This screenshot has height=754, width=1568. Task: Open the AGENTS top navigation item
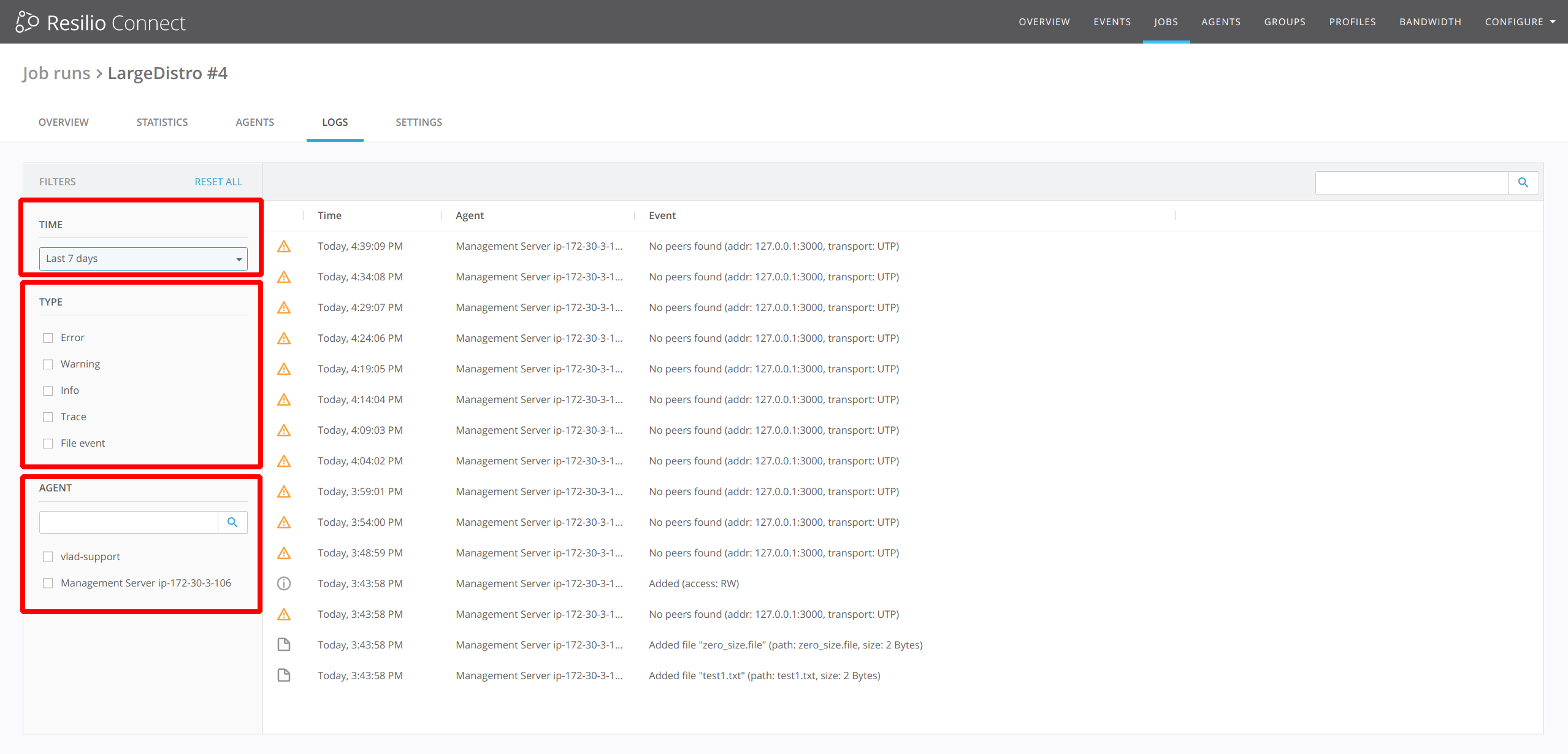(x=1220, y=22)
